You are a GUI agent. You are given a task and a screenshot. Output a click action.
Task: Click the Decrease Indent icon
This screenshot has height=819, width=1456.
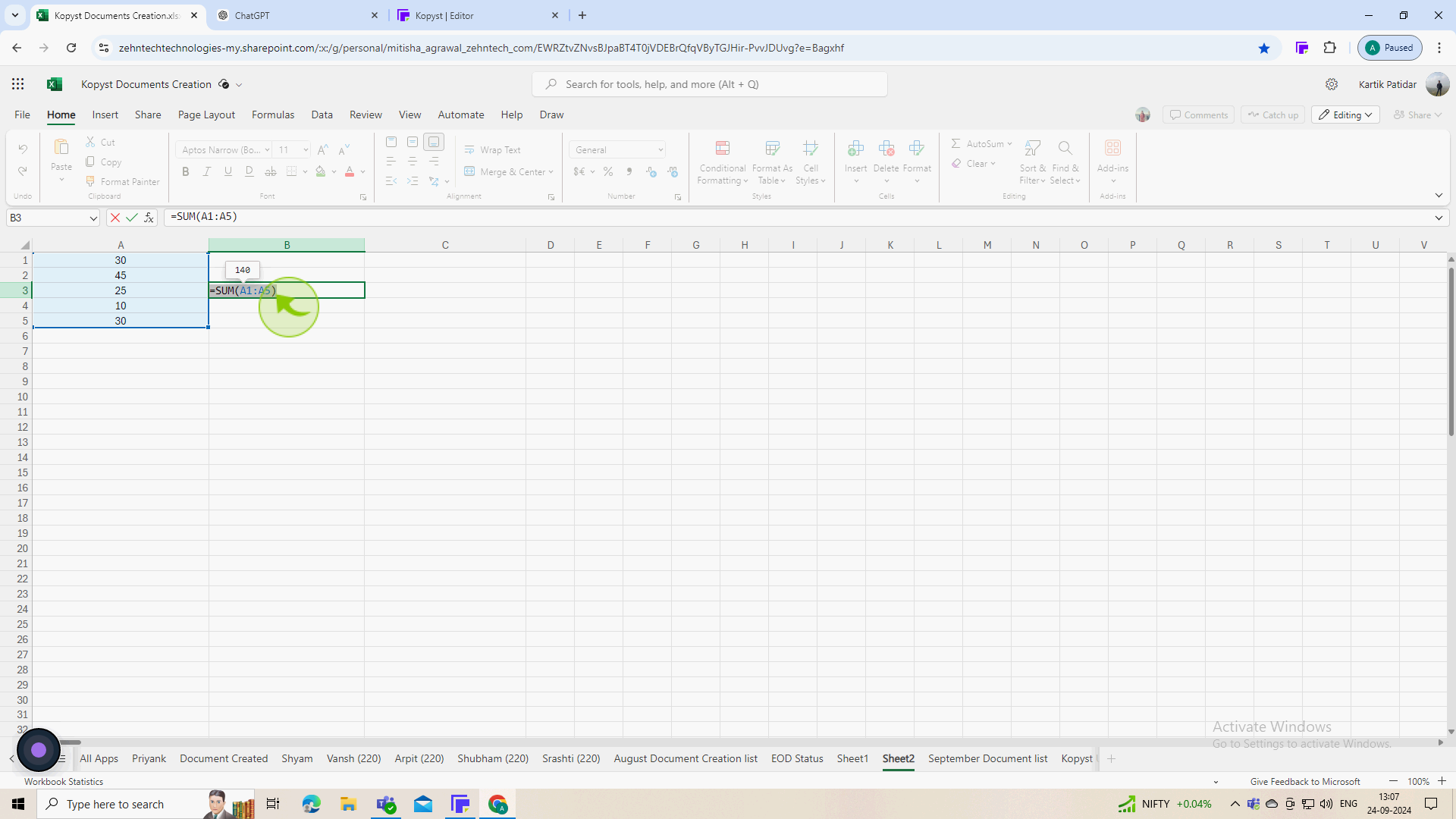pyautogui.click(x=391, y=181)
